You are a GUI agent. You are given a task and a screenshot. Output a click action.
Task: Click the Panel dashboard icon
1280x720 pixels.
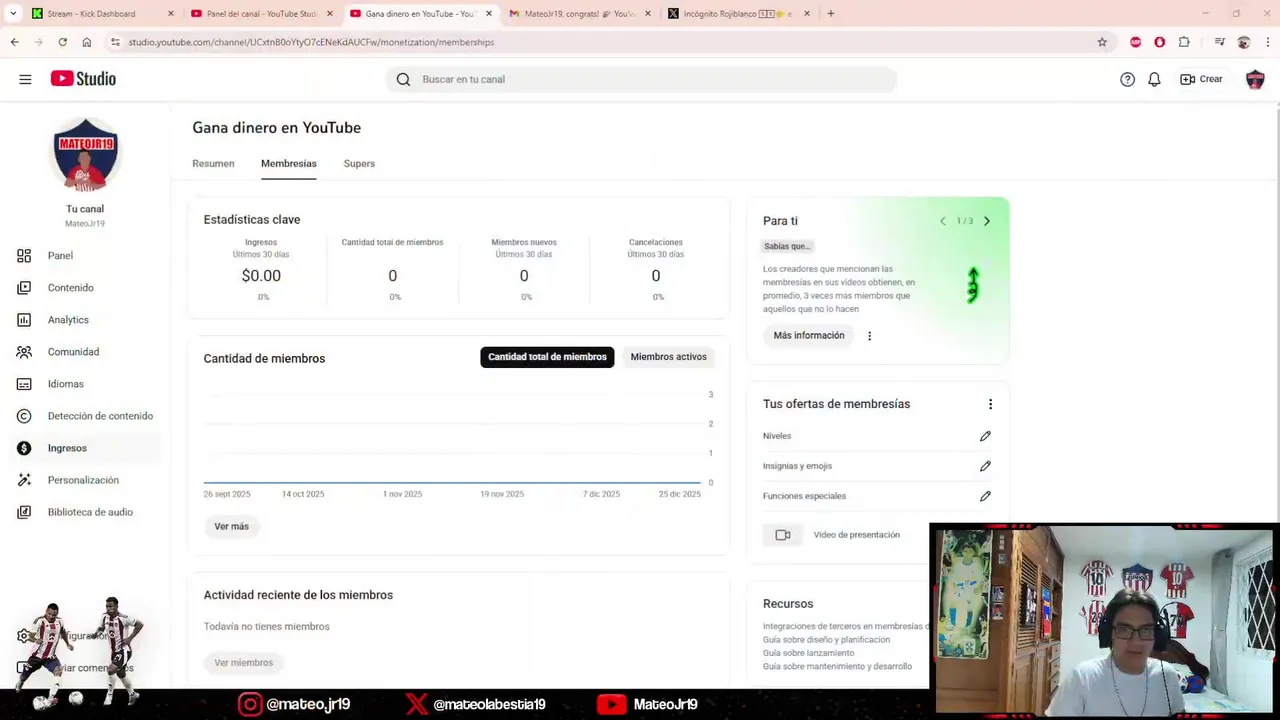tap(24, 256)
